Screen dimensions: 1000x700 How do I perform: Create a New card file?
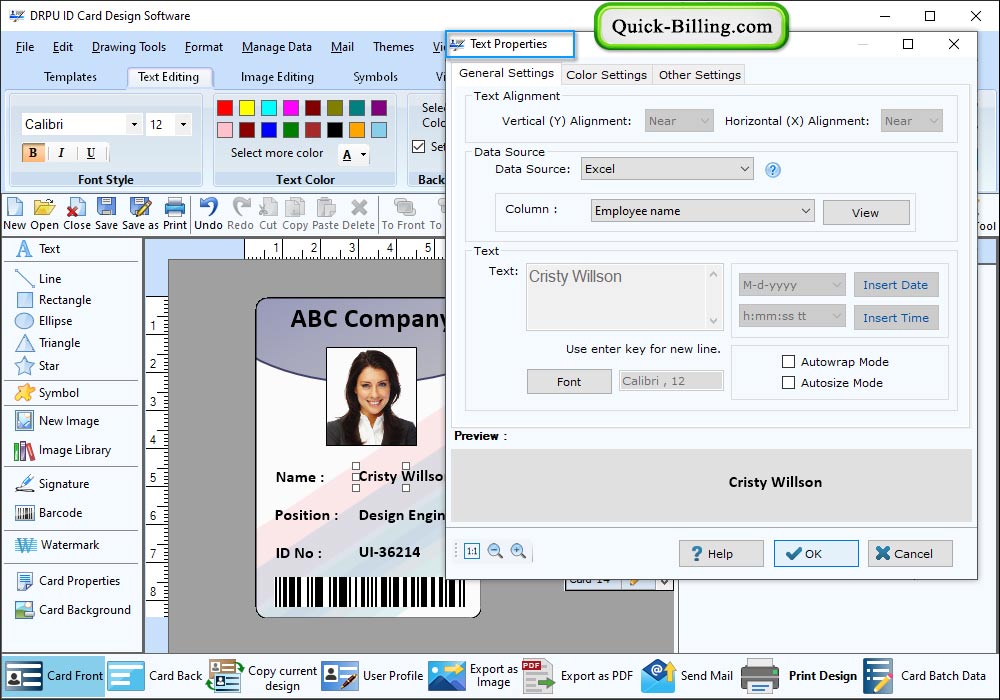tap(14, 214)
